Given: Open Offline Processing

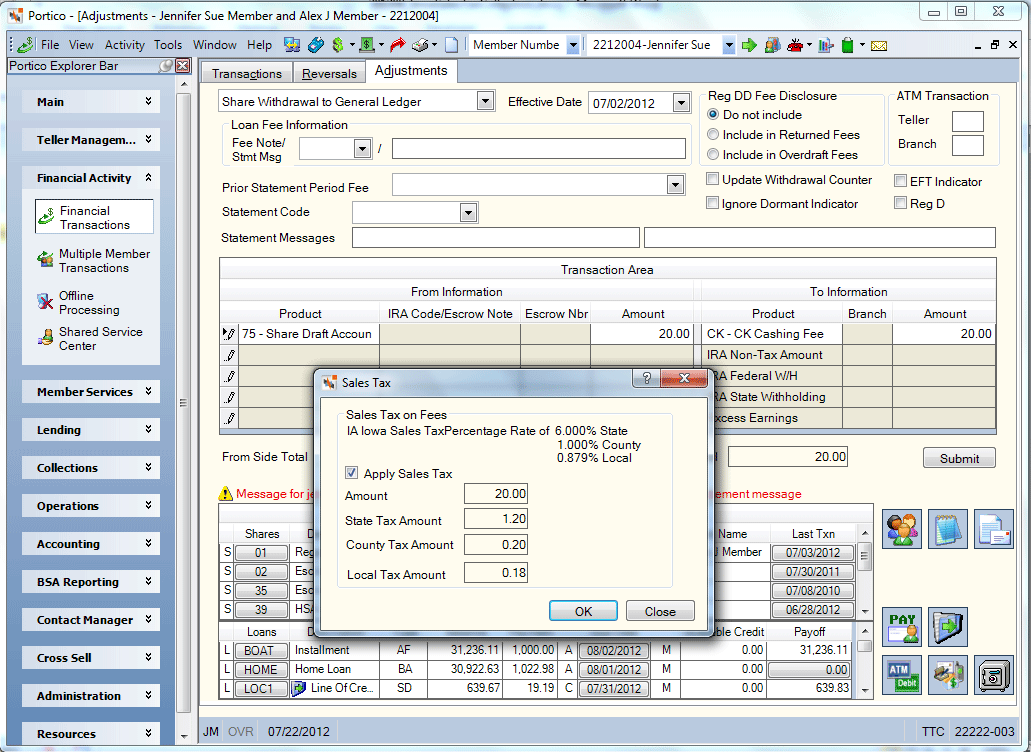Looking at the screenshot, I should click(x=79, y=302).
